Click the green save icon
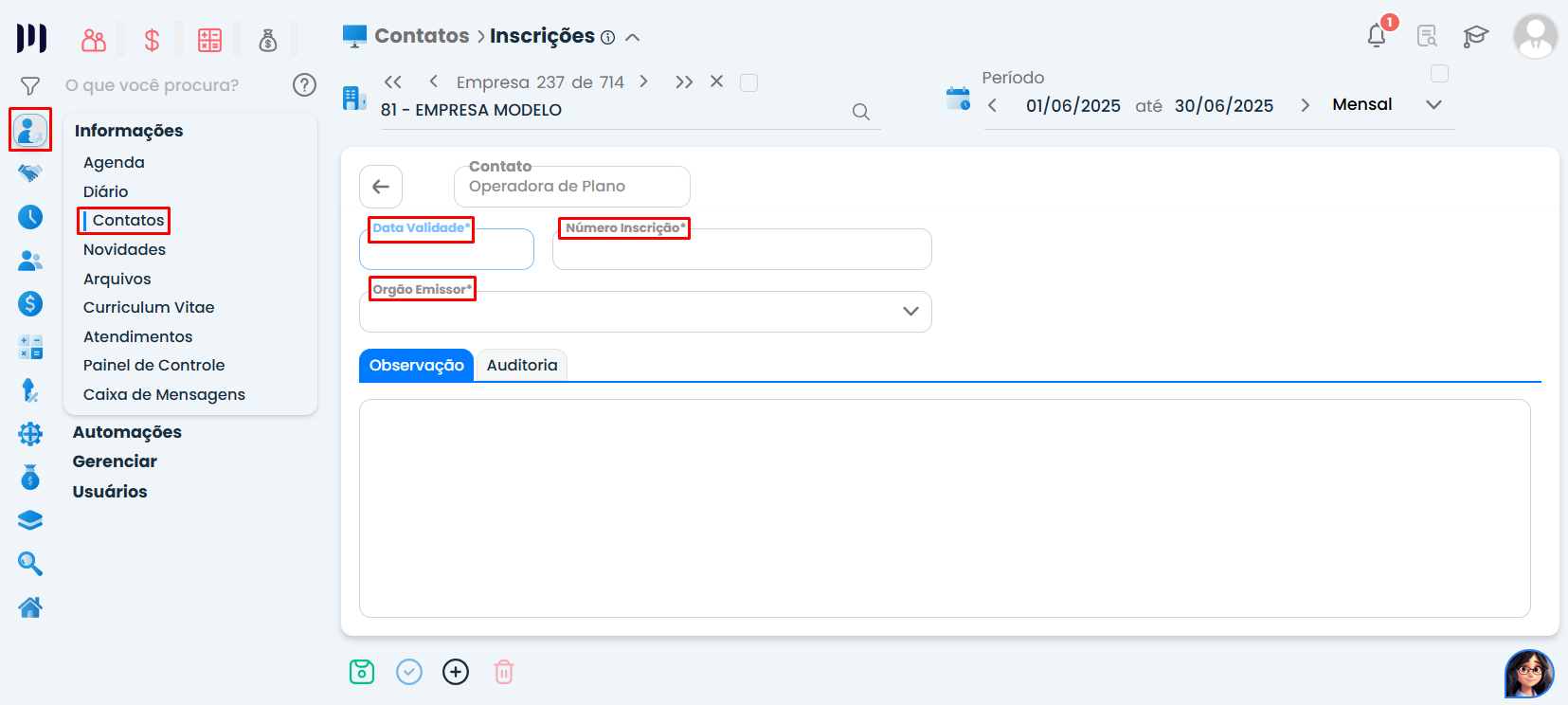 click(x=362, y=672)
